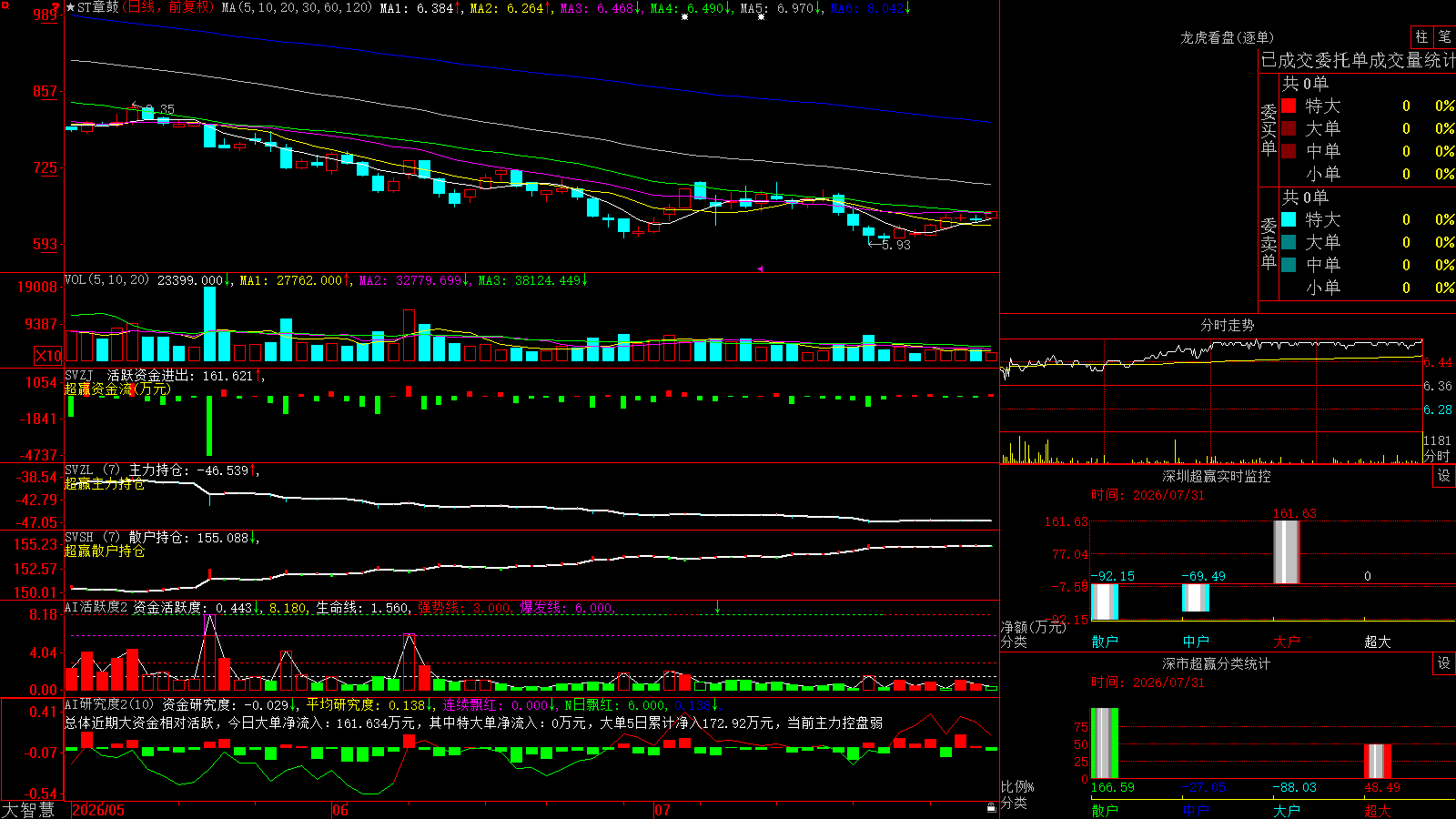
Task: Click the long green bar in the SVZJ panel
Action: (x=209, y=425)
